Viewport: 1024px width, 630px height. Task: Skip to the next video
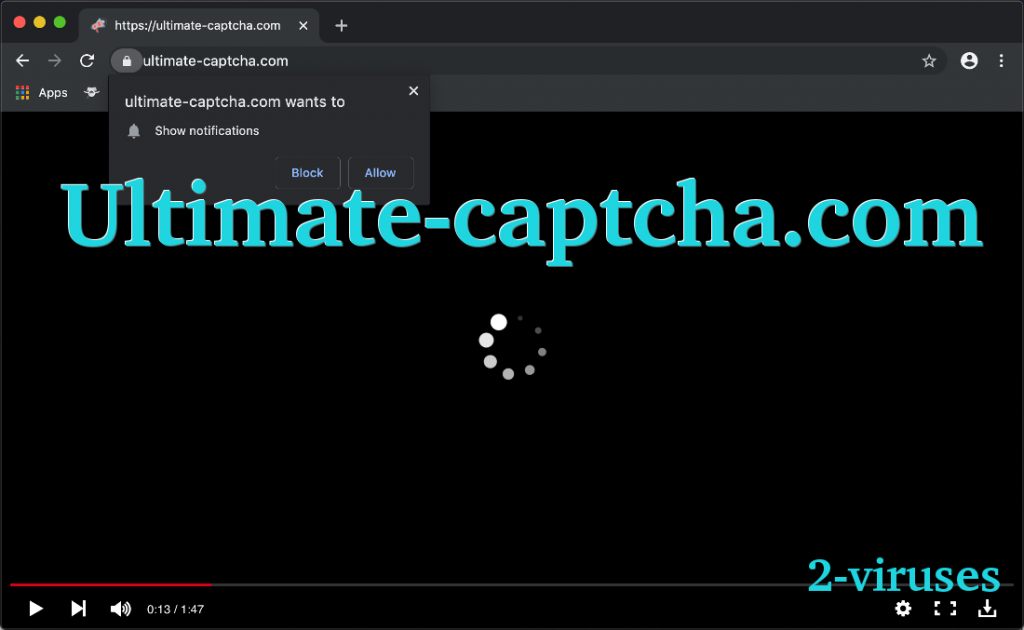coord(78,608)
